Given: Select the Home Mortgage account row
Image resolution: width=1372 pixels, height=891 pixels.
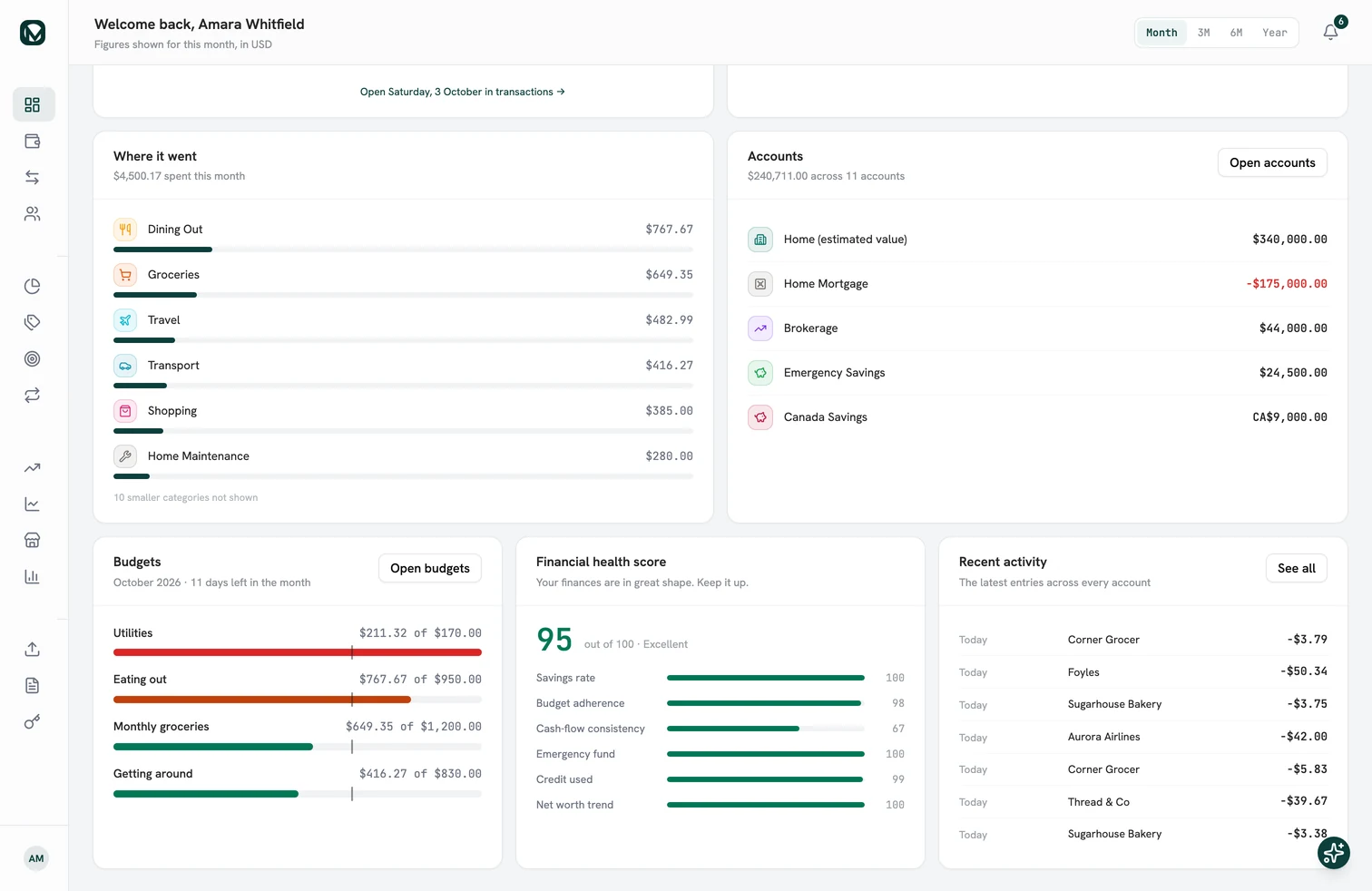Looking at the screenshot, I should point(1037,284).
